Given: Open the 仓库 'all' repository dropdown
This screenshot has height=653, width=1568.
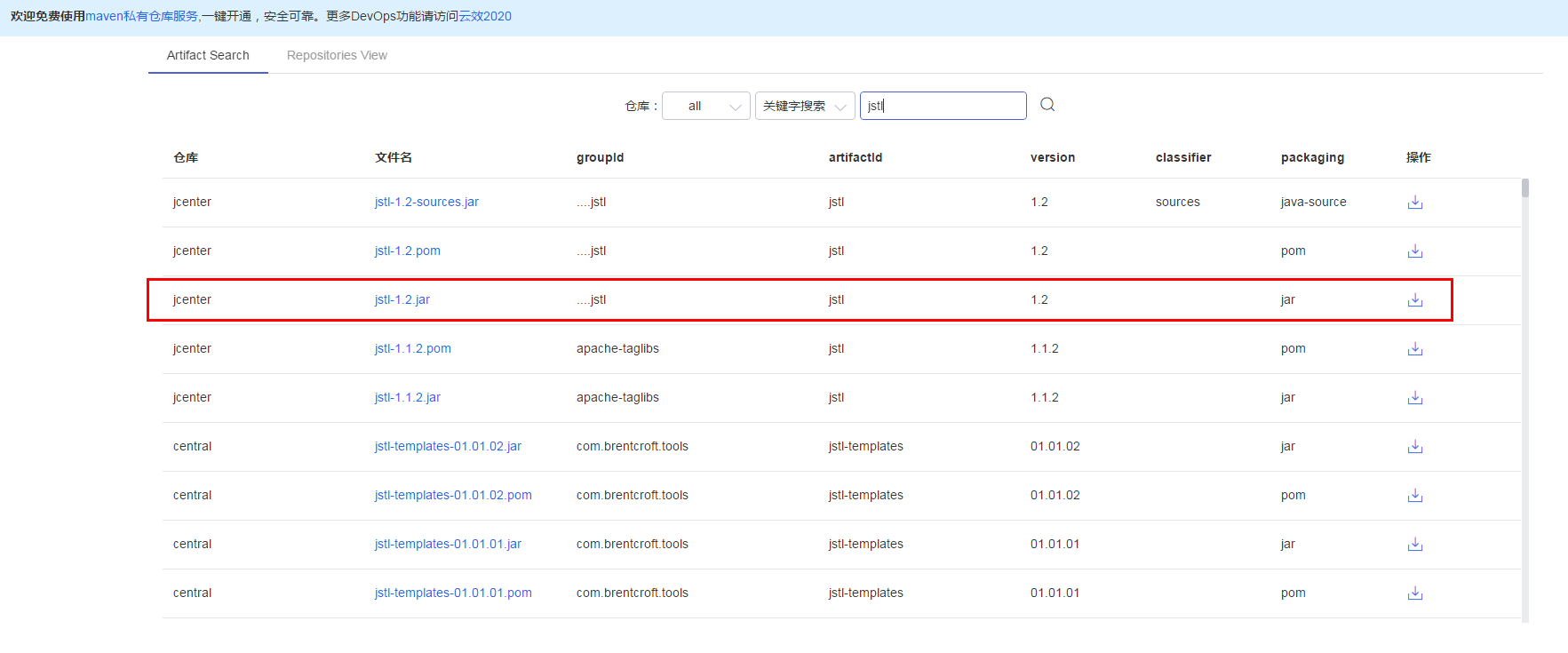Looking at the screenshot, I should click(706, 106).
